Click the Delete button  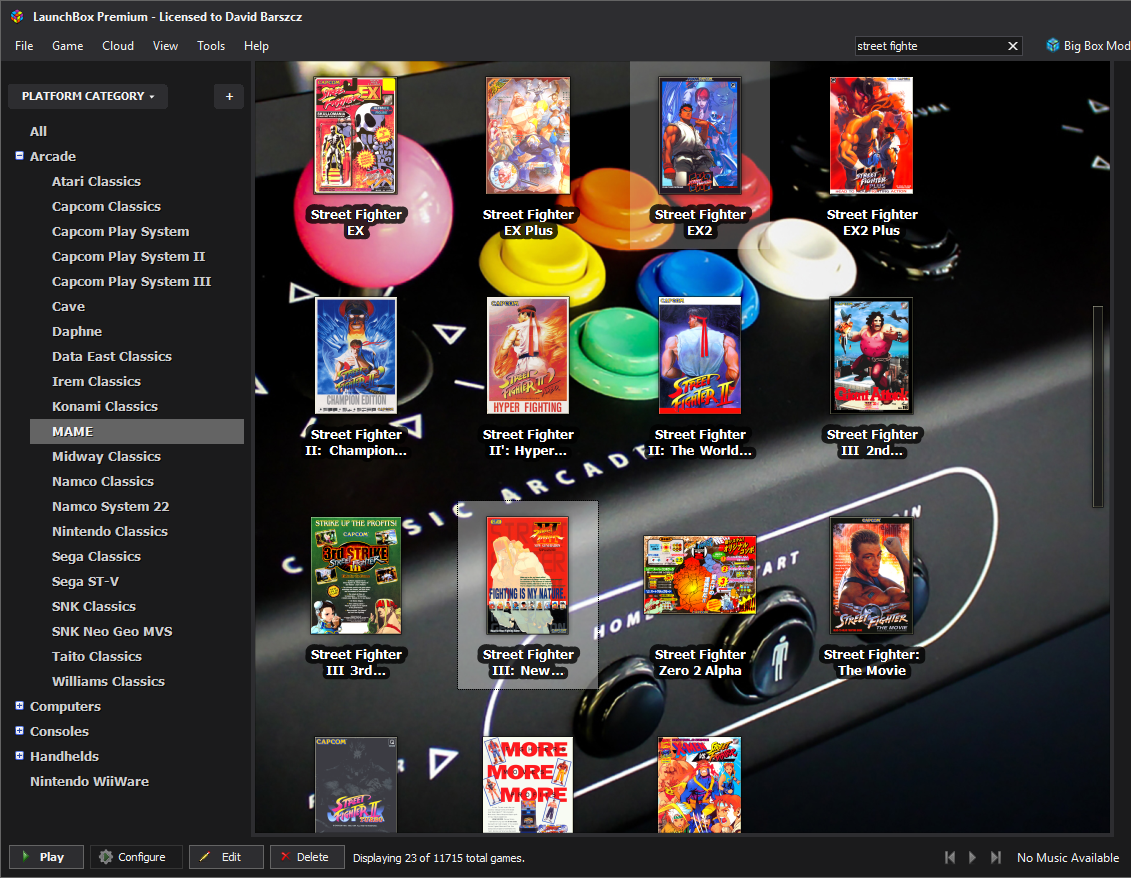[x=307, y=857]
